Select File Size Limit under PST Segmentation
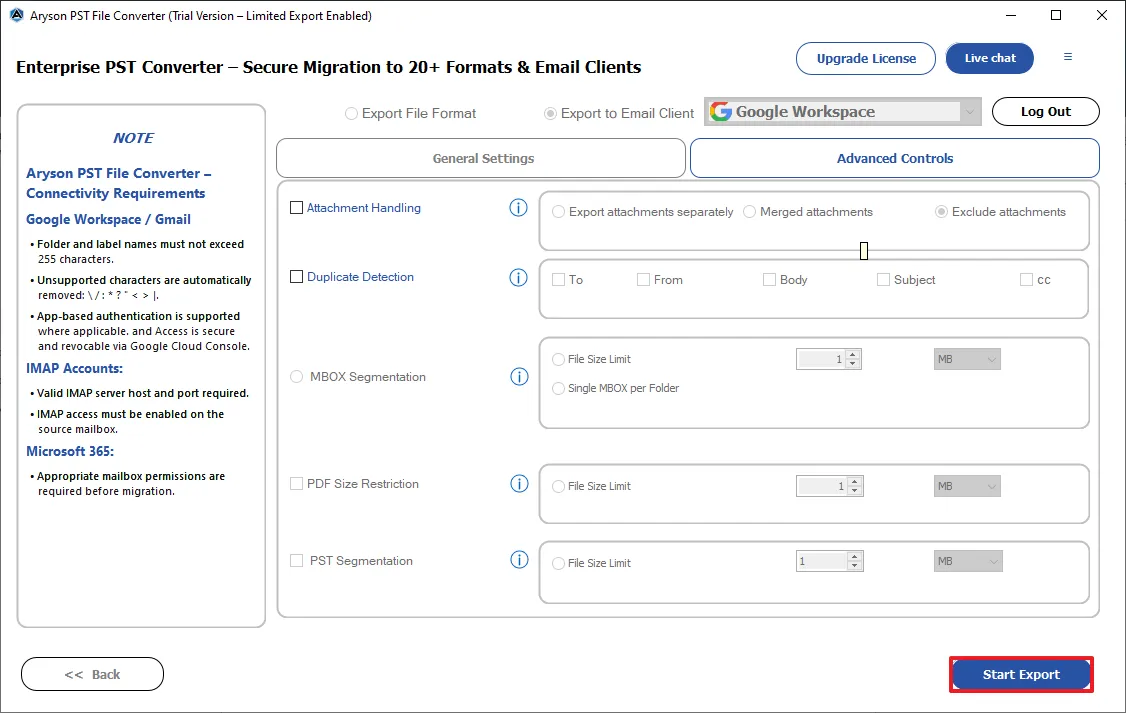Image resolution: width=1126 pixels, height=713 pixels. (558, 563)
